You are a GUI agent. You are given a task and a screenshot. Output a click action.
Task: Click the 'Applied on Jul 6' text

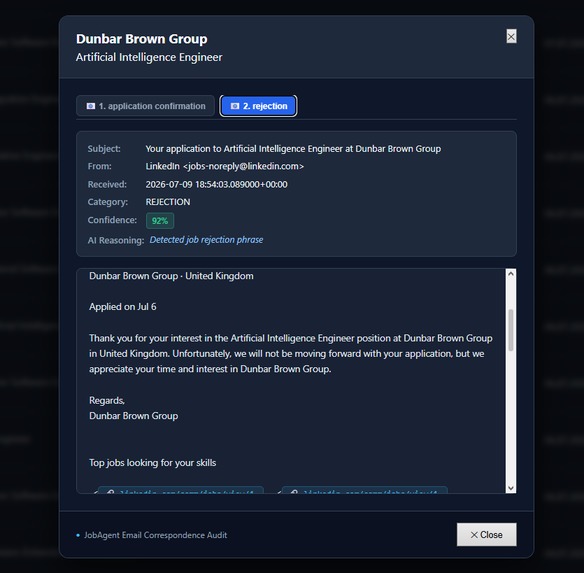(x=123, y=307)
